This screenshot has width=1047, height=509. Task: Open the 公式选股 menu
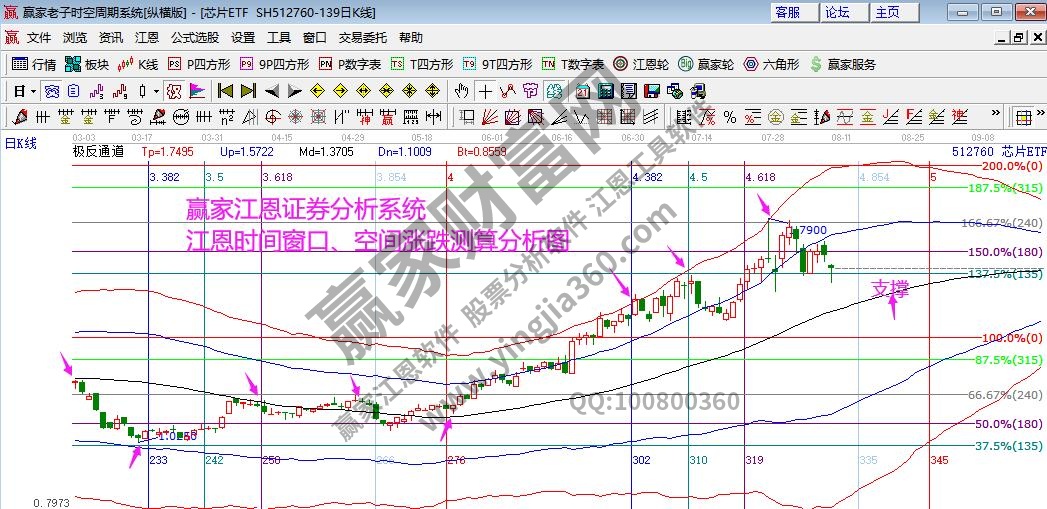[x=194, y=38]
